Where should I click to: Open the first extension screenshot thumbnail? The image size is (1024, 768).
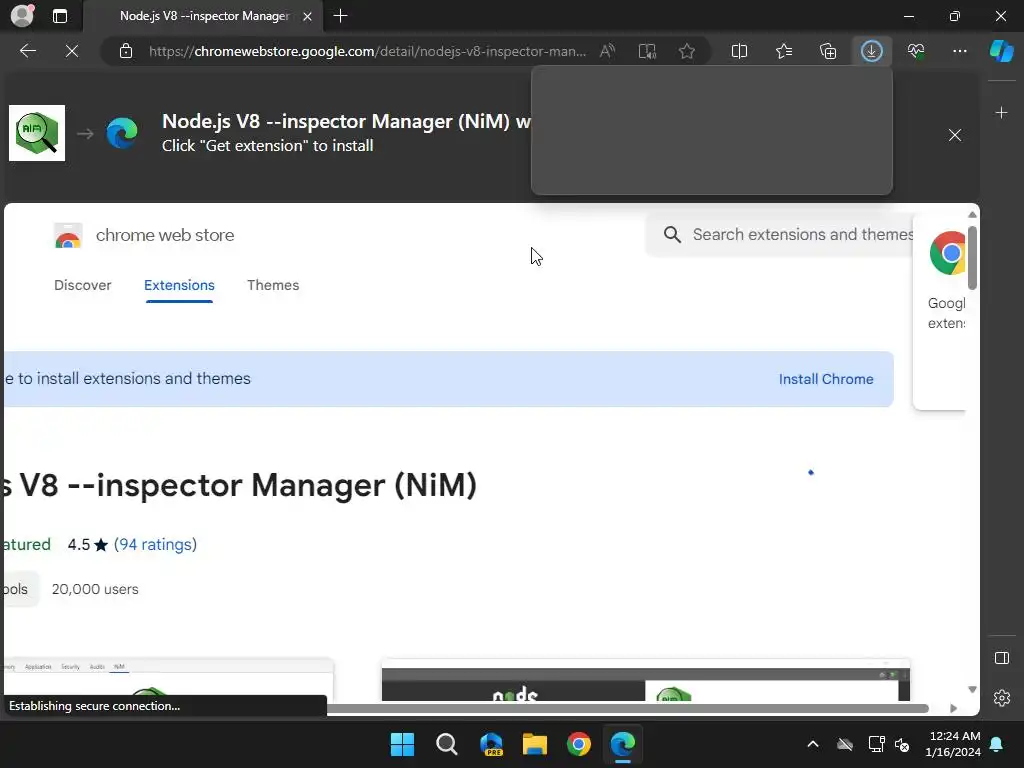point(168,679)
